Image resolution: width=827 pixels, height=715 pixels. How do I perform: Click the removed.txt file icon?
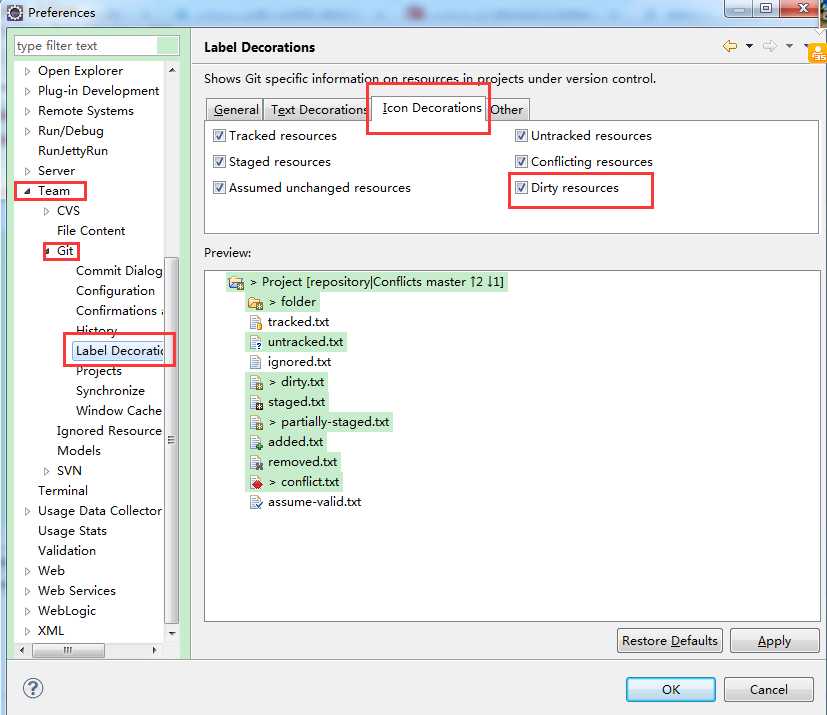tap(256, 462)
